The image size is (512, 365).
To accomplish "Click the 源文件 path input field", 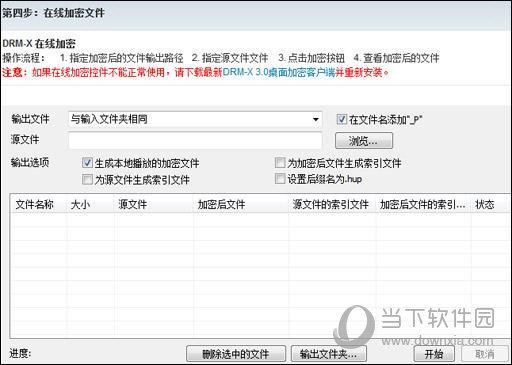I will click(x=195, y=140).
